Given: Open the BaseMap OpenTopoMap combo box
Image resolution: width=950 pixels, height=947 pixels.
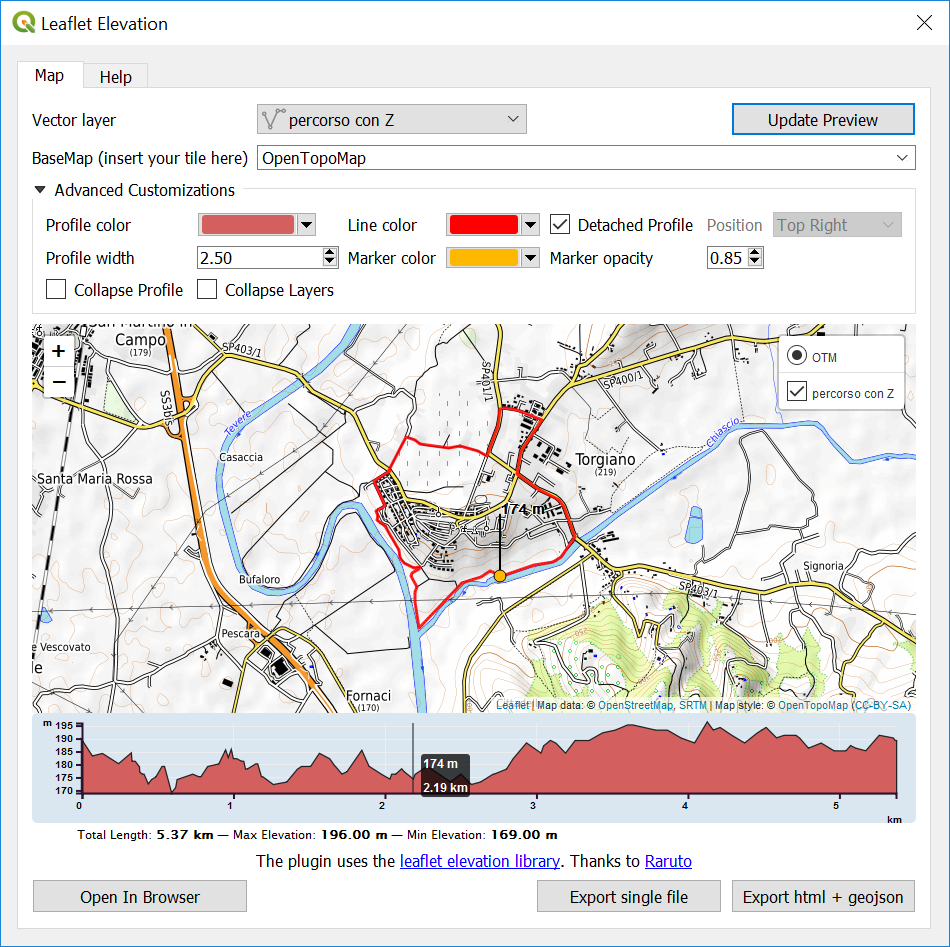Looking at the screenshot, I should 586,158.
